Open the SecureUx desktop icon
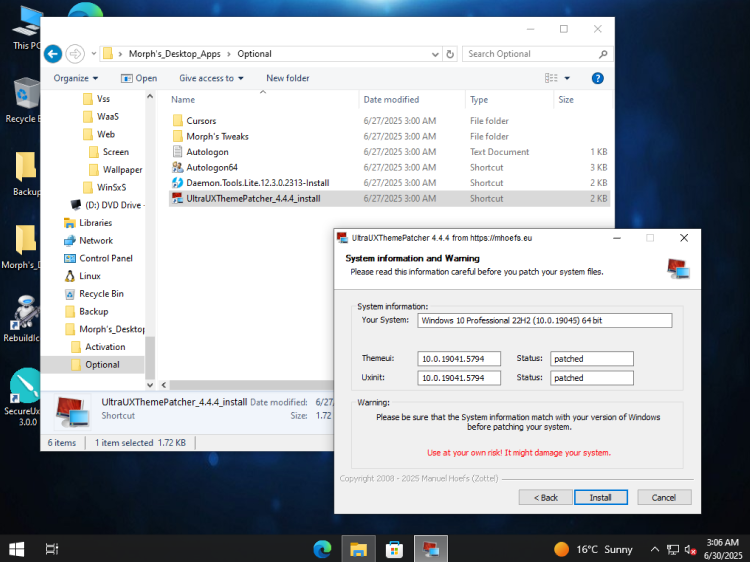The width and height of the screenshot is (750, 562). point(23,397)
